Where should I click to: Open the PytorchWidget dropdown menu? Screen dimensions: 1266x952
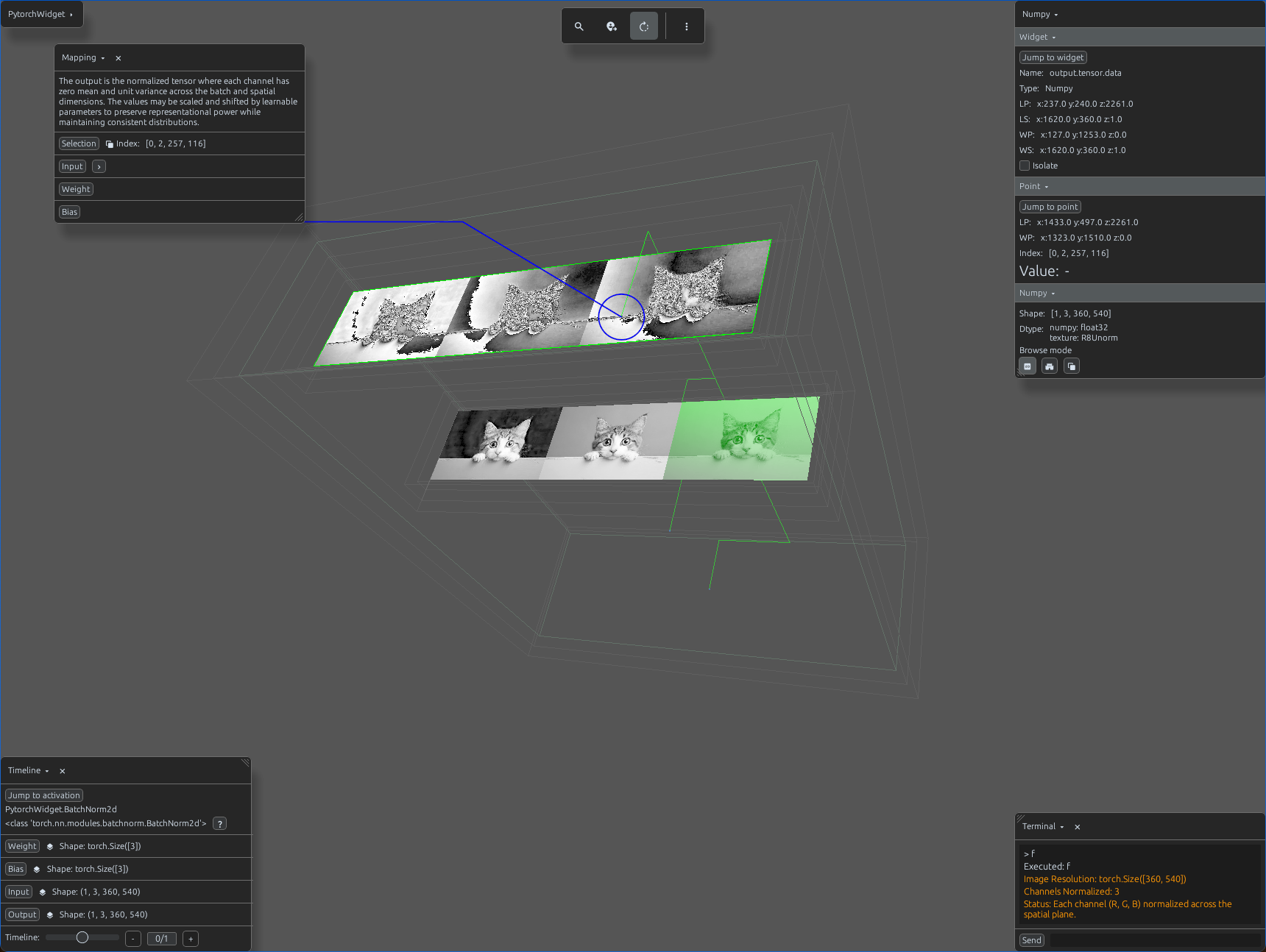pos(41,14)
